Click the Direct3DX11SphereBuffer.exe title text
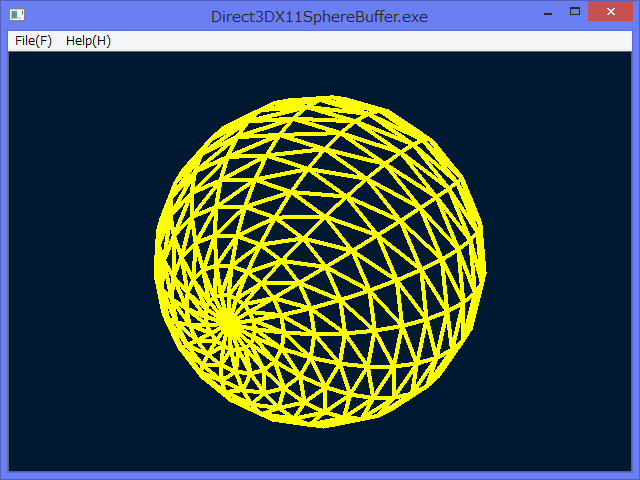 (319, 17)
